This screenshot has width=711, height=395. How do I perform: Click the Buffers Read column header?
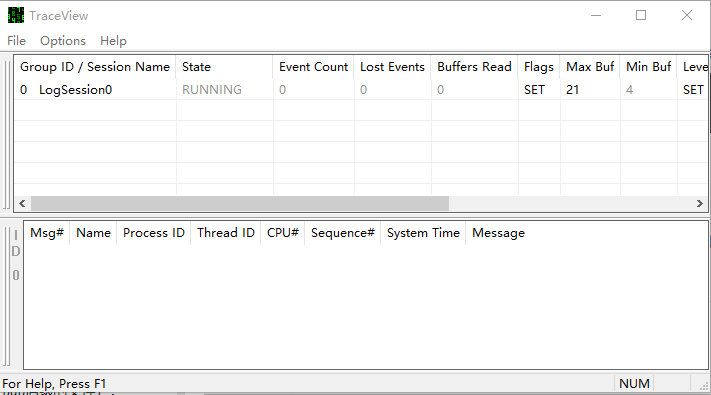(x=474, y=67)
